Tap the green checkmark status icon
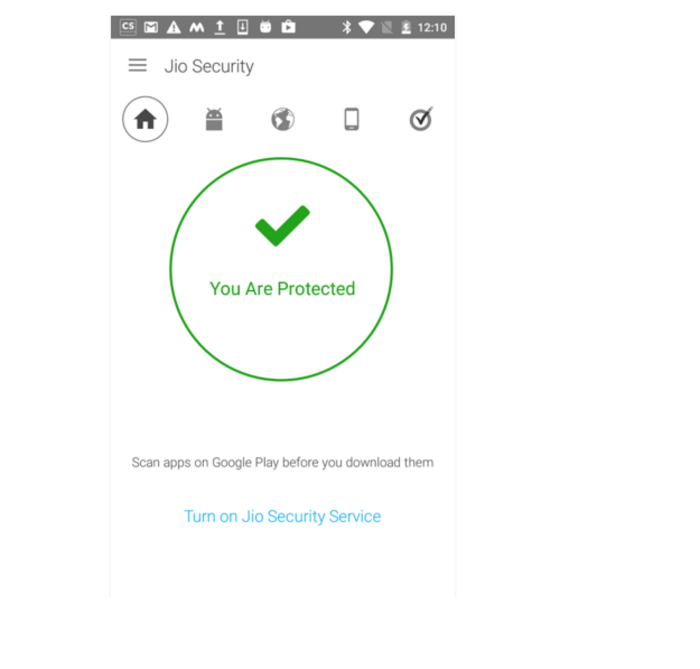Screen dimensions: 700x669 (x=282, y=226)
